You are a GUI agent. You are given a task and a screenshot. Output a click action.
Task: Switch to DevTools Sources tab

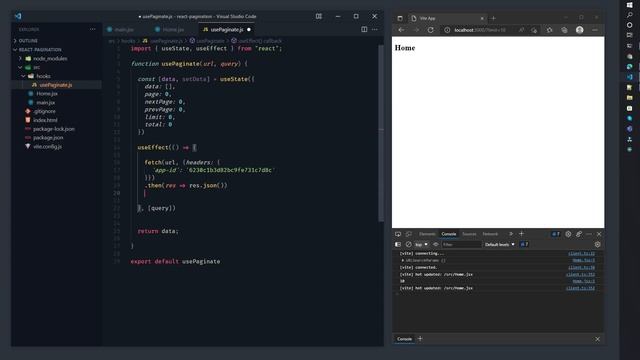(469, 234)
